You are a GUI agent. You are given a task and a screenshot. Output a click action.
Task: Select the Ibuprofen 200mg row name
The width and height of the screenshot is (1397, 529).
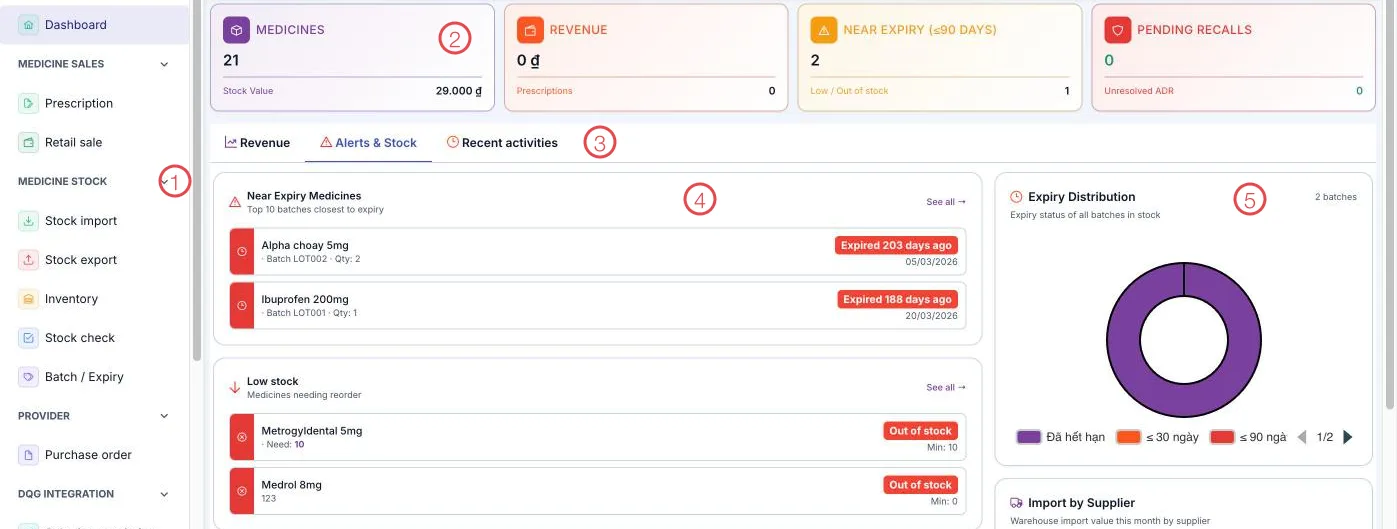point(305,299)
